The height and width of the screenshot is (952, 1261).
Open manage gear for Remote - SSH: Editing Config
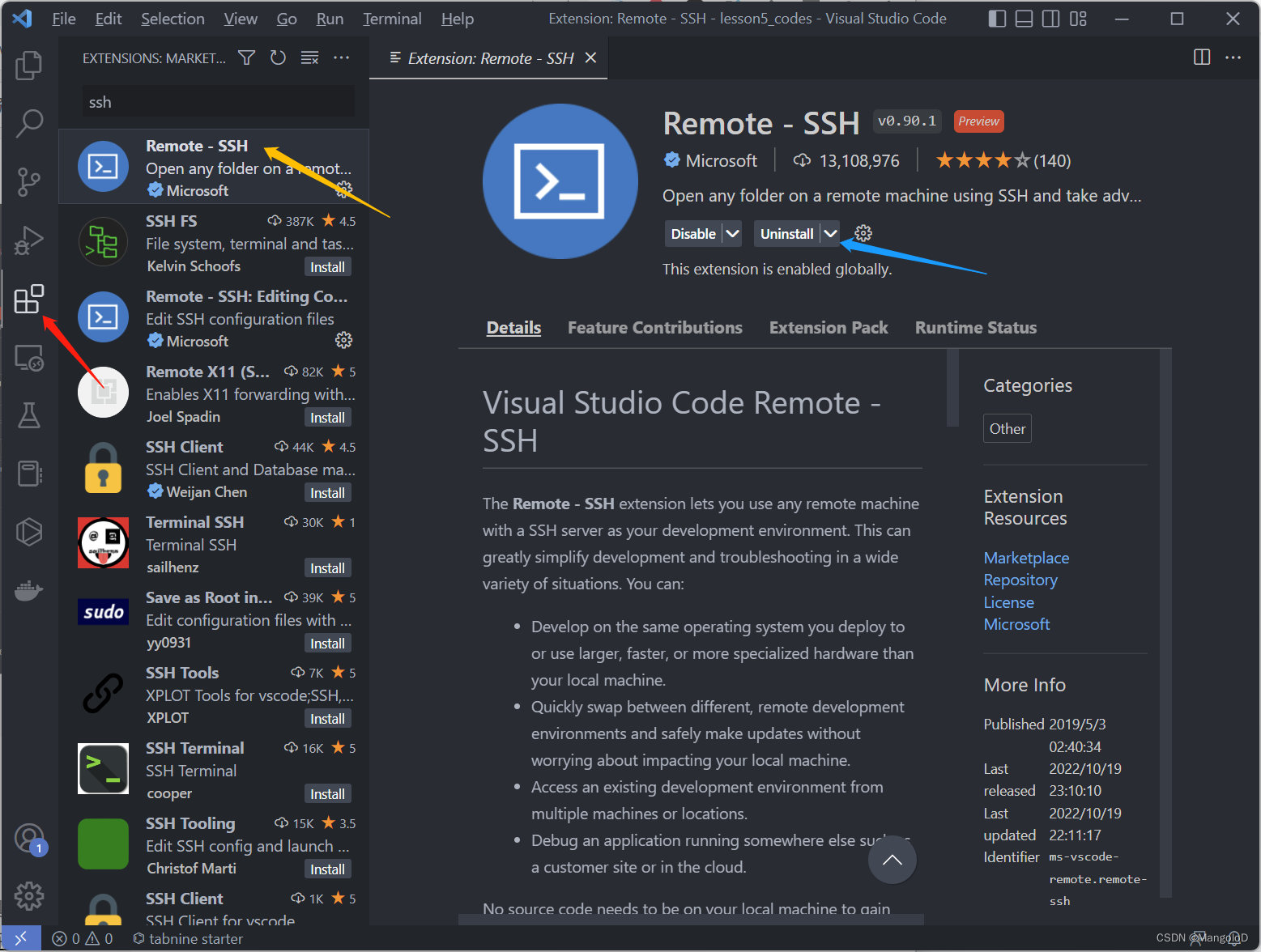(x=344, y=340)
